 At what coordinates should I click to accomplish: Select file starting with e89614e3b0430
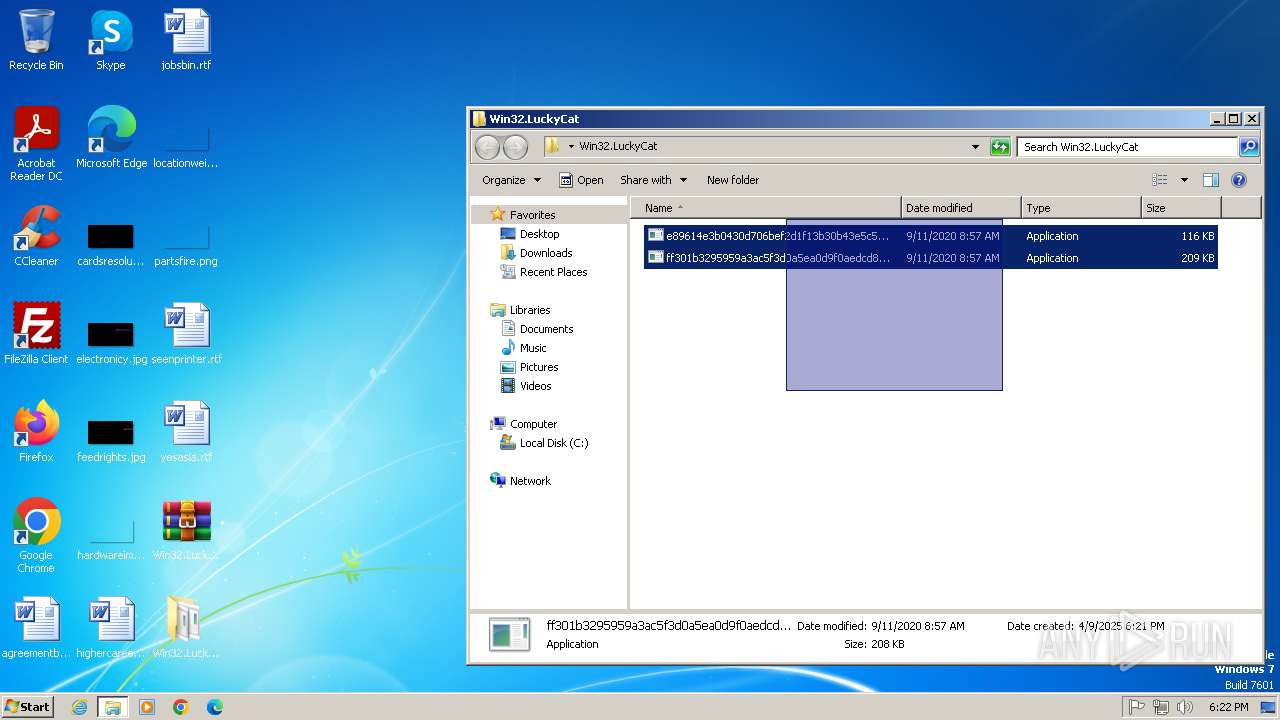click(930, 236)
